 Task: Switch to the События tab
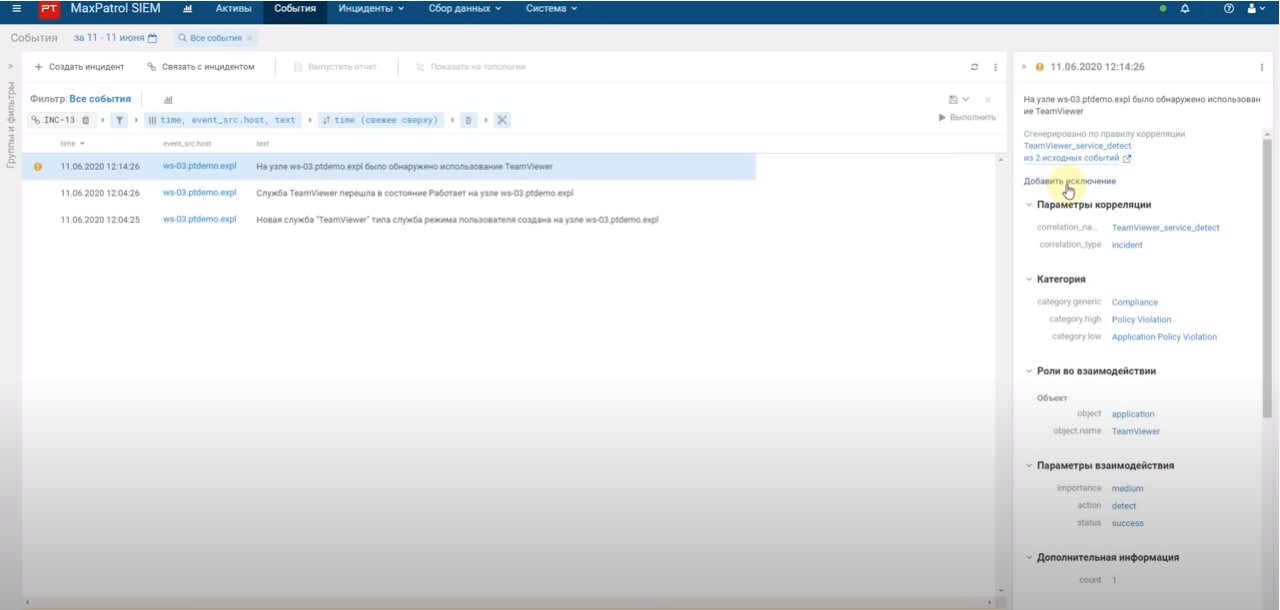[295, 9]
